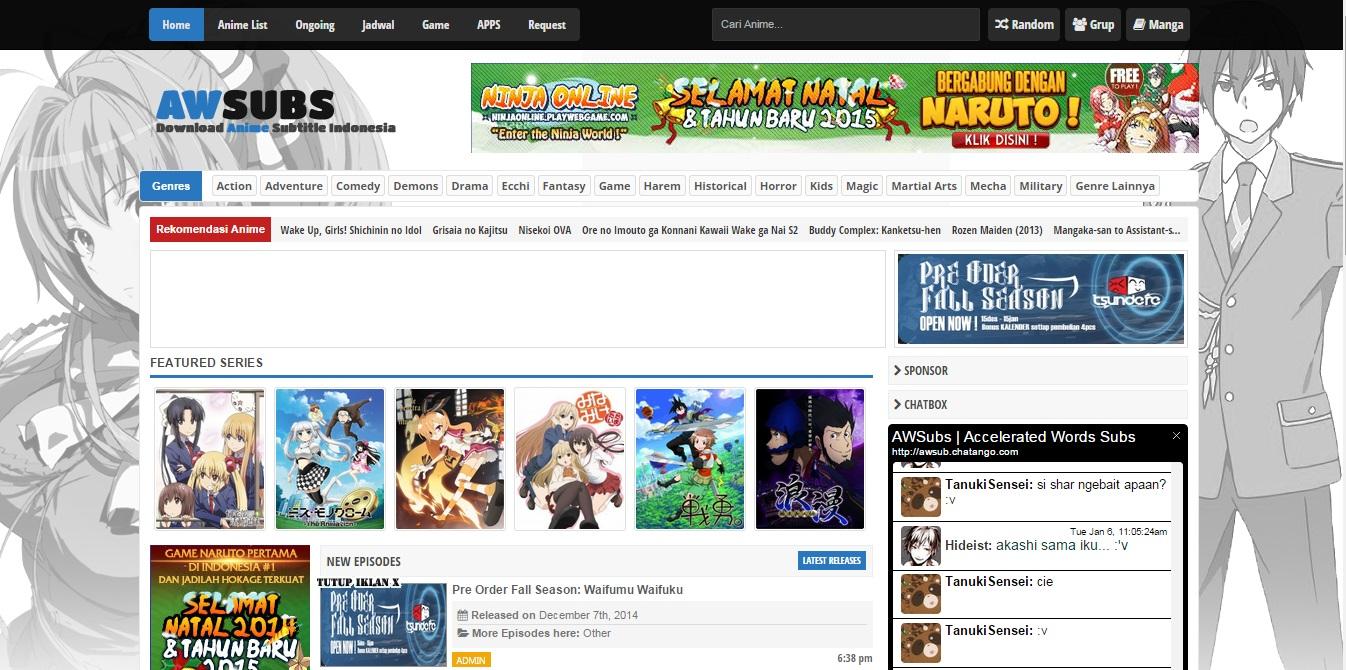The height and width of the screenshot is (670, 1346).
Task: Open the Request page
Action: tap(547, 25)
